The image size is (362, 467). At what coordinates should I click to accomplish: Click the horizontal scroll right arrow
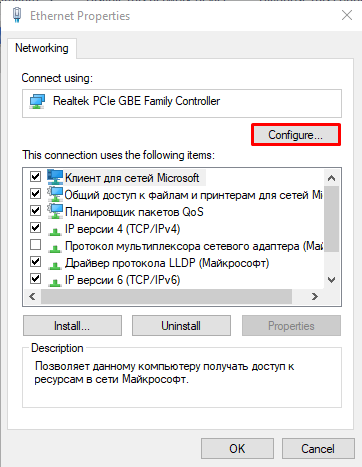click(x=314, y=296)
